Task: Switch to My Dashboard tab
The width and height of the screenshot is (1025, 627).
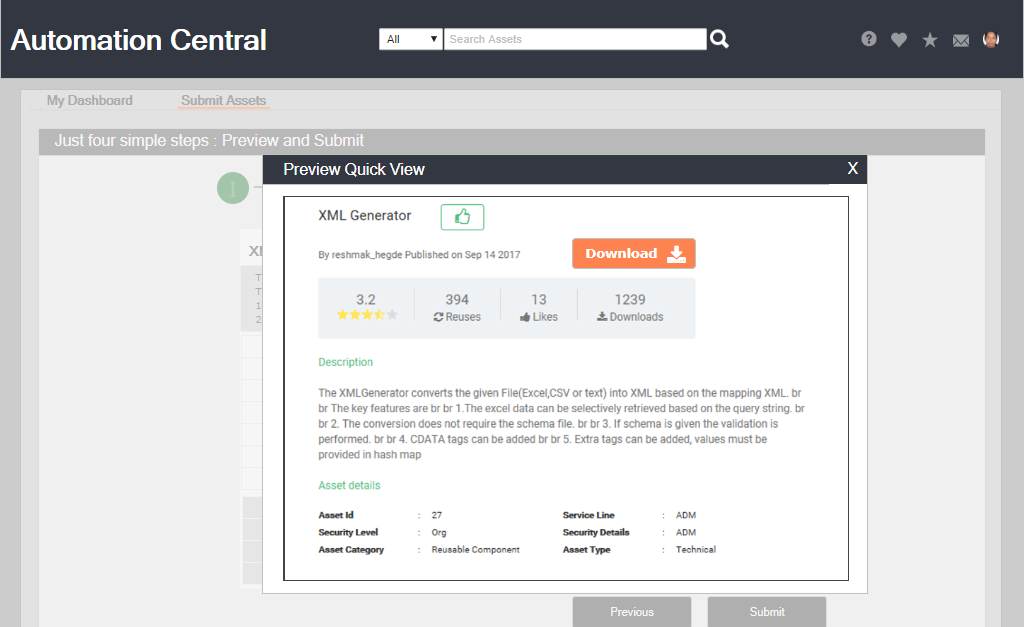Action: tap(90, 100)
